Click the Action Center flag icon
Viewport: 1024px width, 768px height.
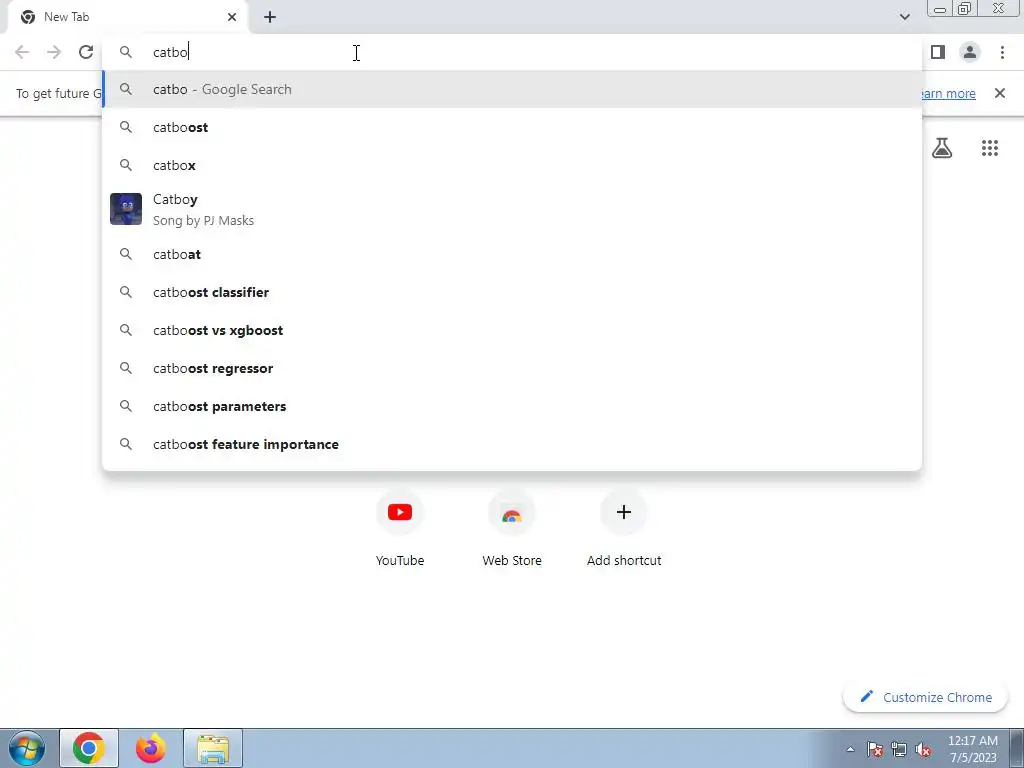coord(875,749)
